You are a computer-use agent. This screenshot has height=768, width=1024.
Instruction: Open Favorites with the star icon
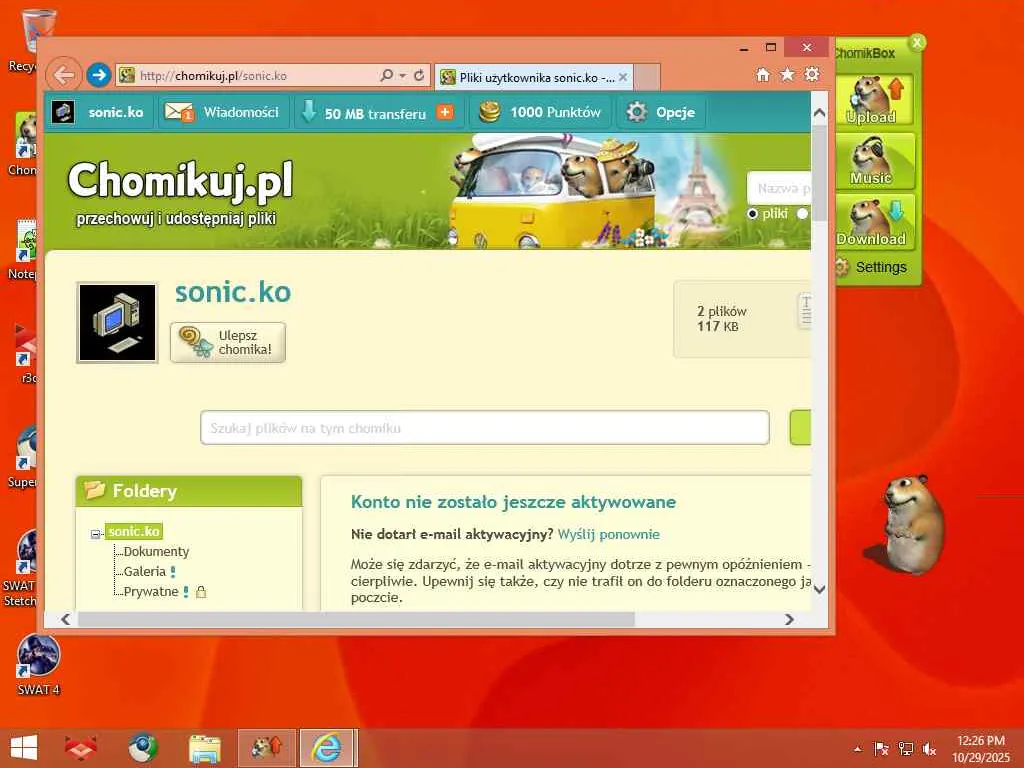coord(788,74)
